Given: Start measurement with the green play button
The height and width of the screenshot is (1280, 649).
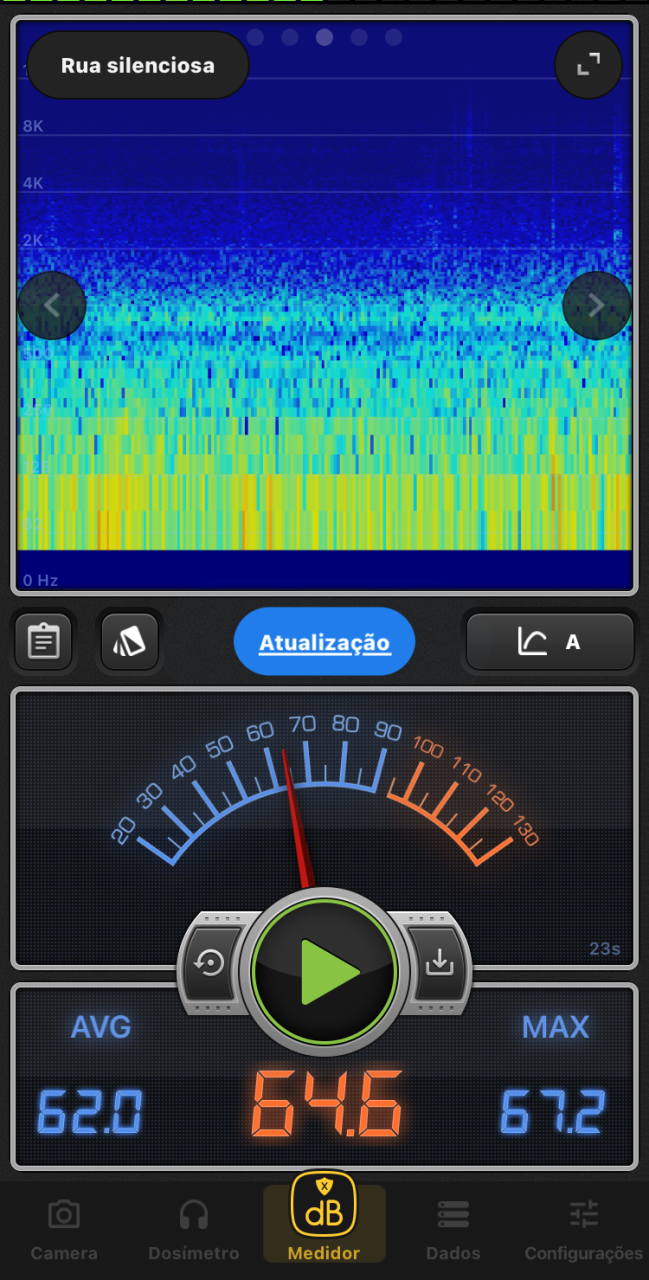Looking at the screenshot, I should point(325,970).
